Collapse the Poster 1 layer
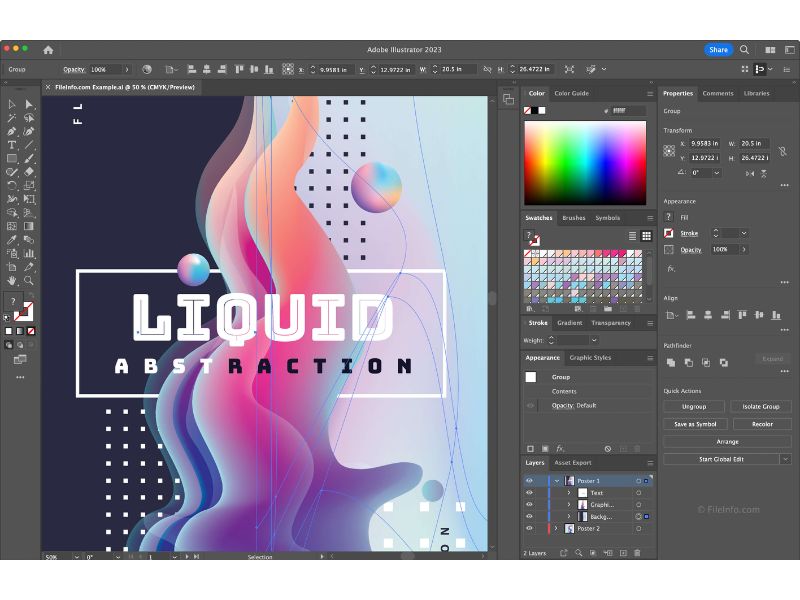Image resolution: width=800 pixels, height=600 pixels. (x=558, y=480)
